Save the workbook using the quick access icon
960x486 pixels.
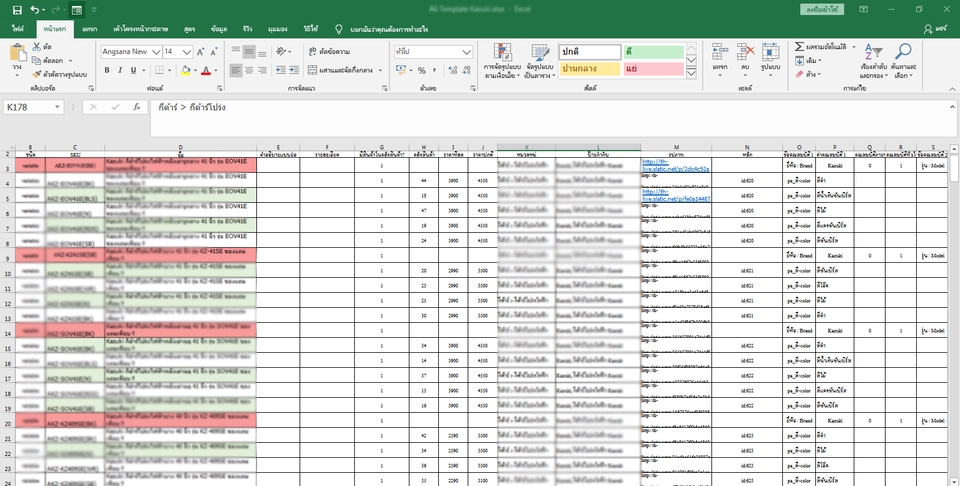point(17,10)
